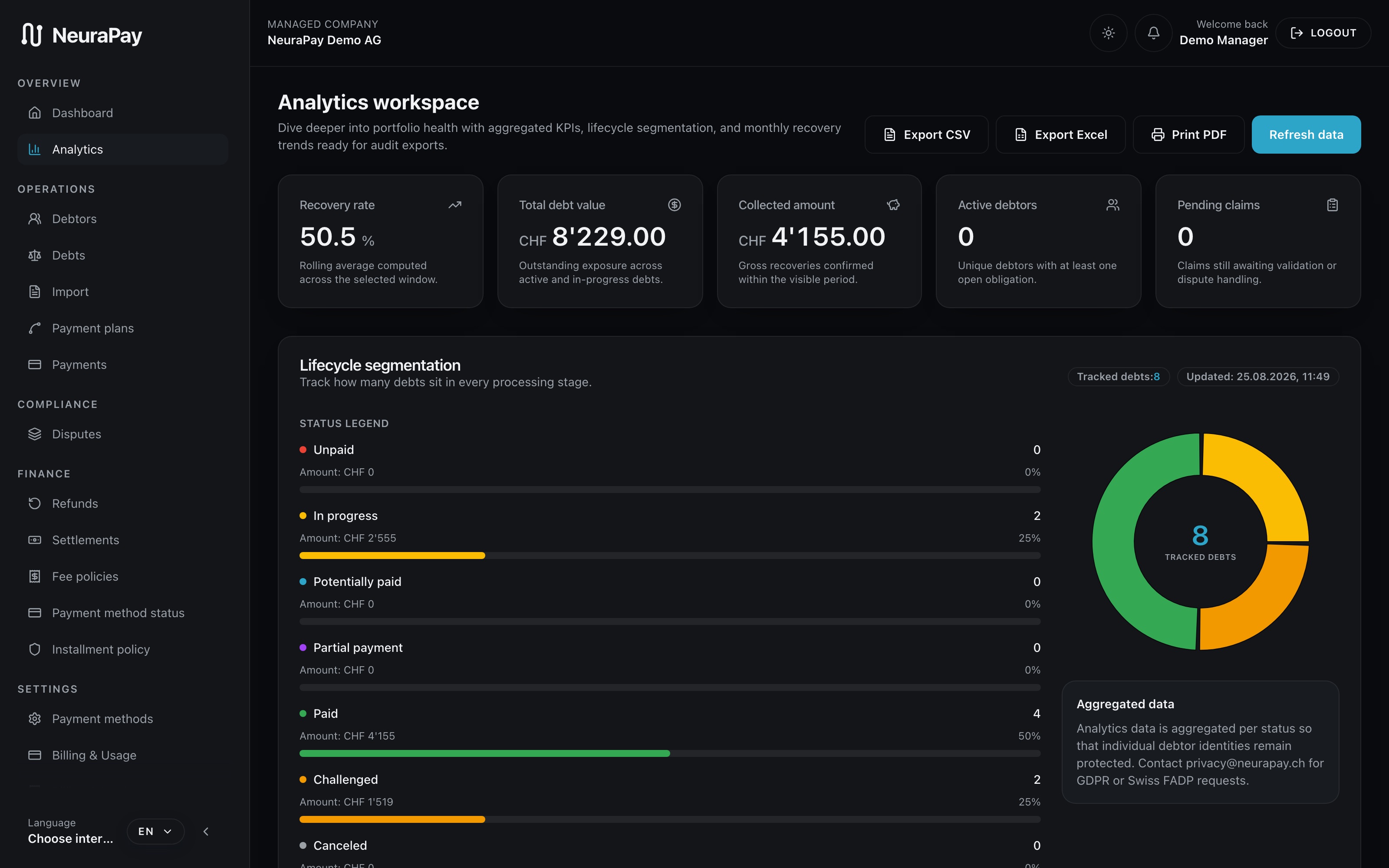Go to the Debts section
Image resolution: width=1389 pixels, height=868 pixels.
coord(123,256)
